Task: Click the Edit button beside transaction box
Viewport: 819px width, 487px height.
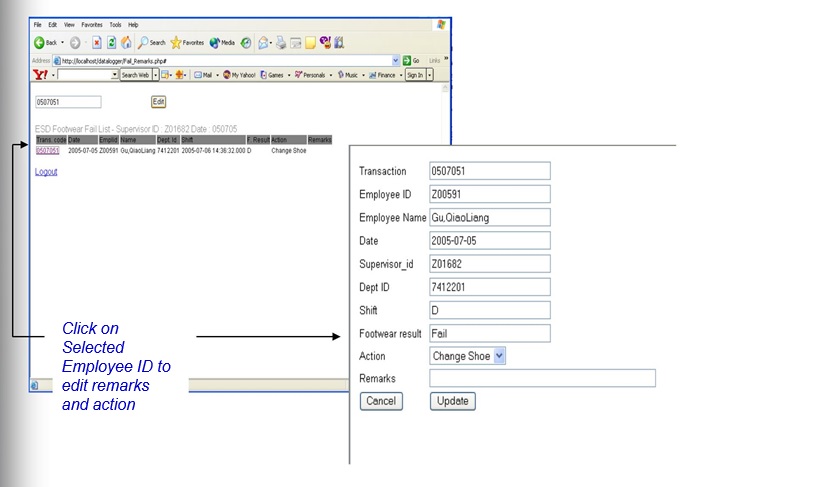Action: click(158, 101)
